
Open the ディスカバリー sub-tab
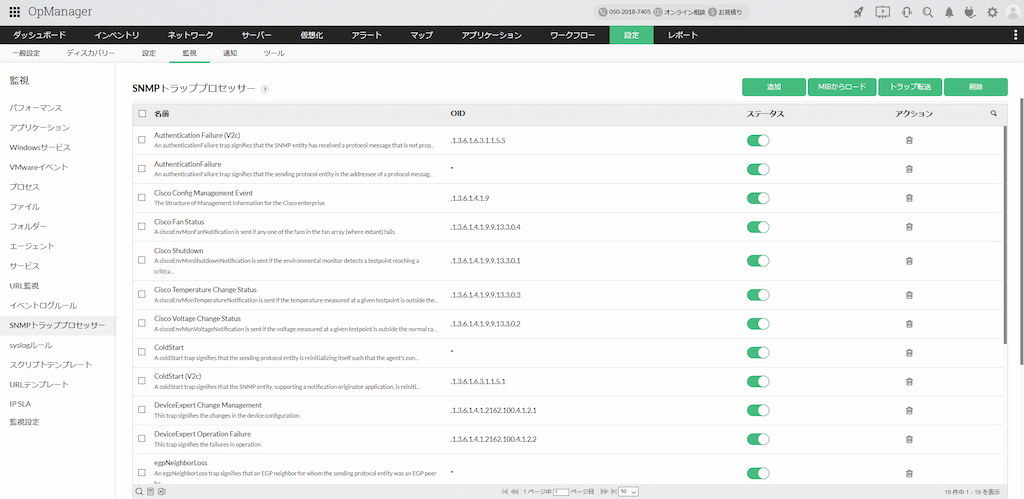click(91, 52)
